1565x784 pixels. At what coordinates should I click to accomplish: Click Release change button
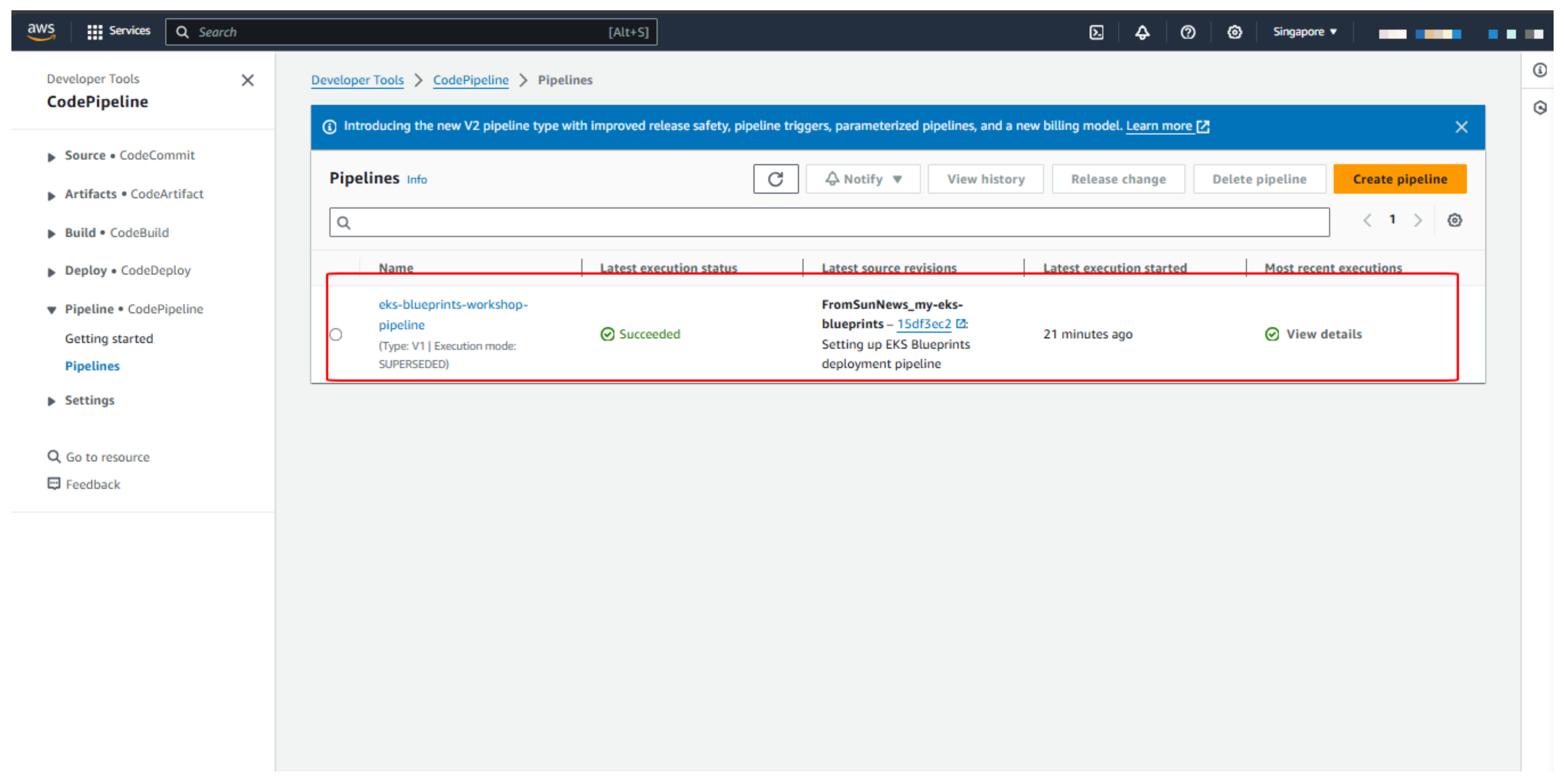(x=1118, y=179)
